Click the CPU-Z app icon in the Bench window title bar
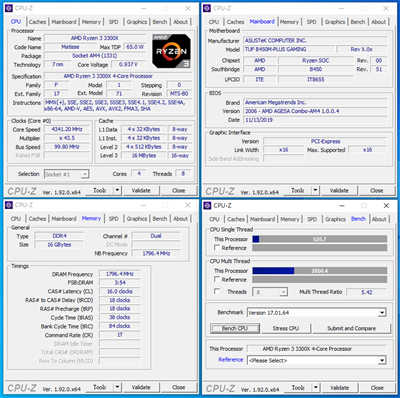Viewport: 400px width, 398px height. (207, 206)
